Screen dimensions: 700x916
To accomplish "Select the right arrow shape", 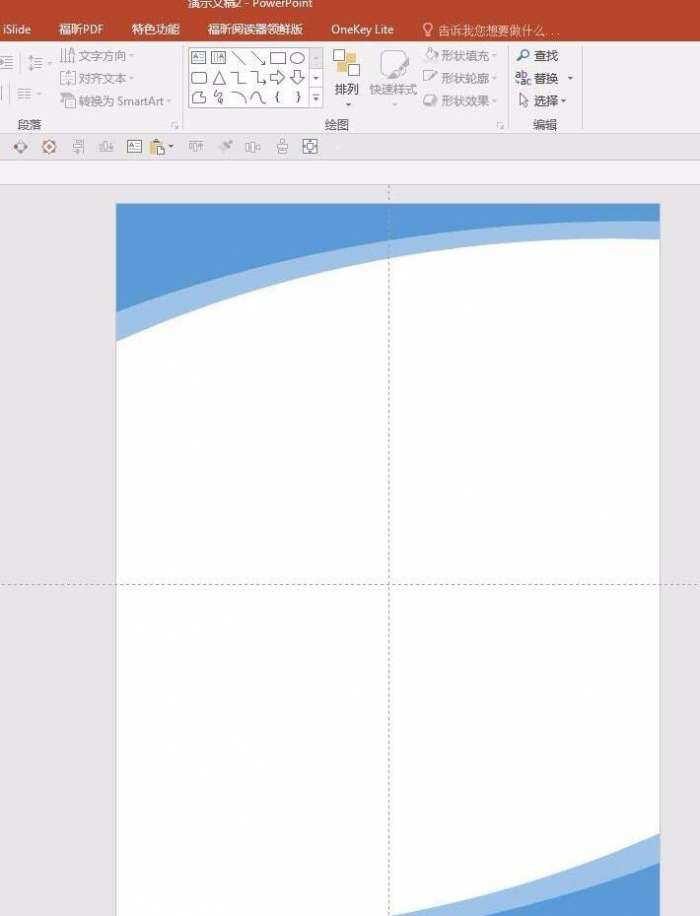I will coord(278,77).
